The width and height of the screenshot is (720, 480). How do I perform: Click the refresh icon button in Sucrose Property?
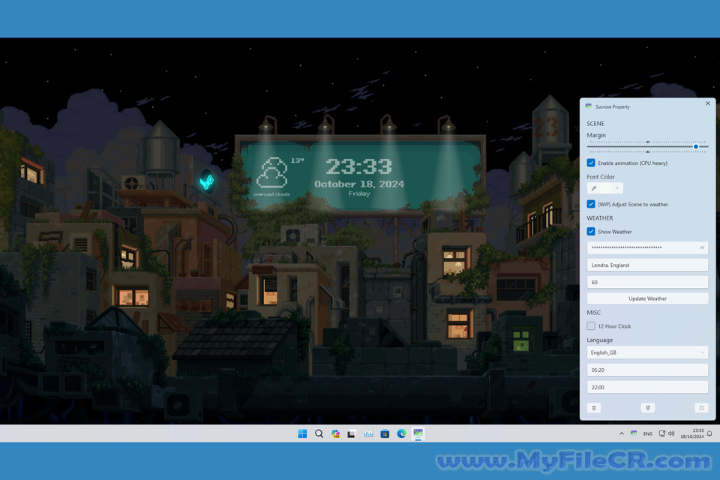(x=701, y=408)
